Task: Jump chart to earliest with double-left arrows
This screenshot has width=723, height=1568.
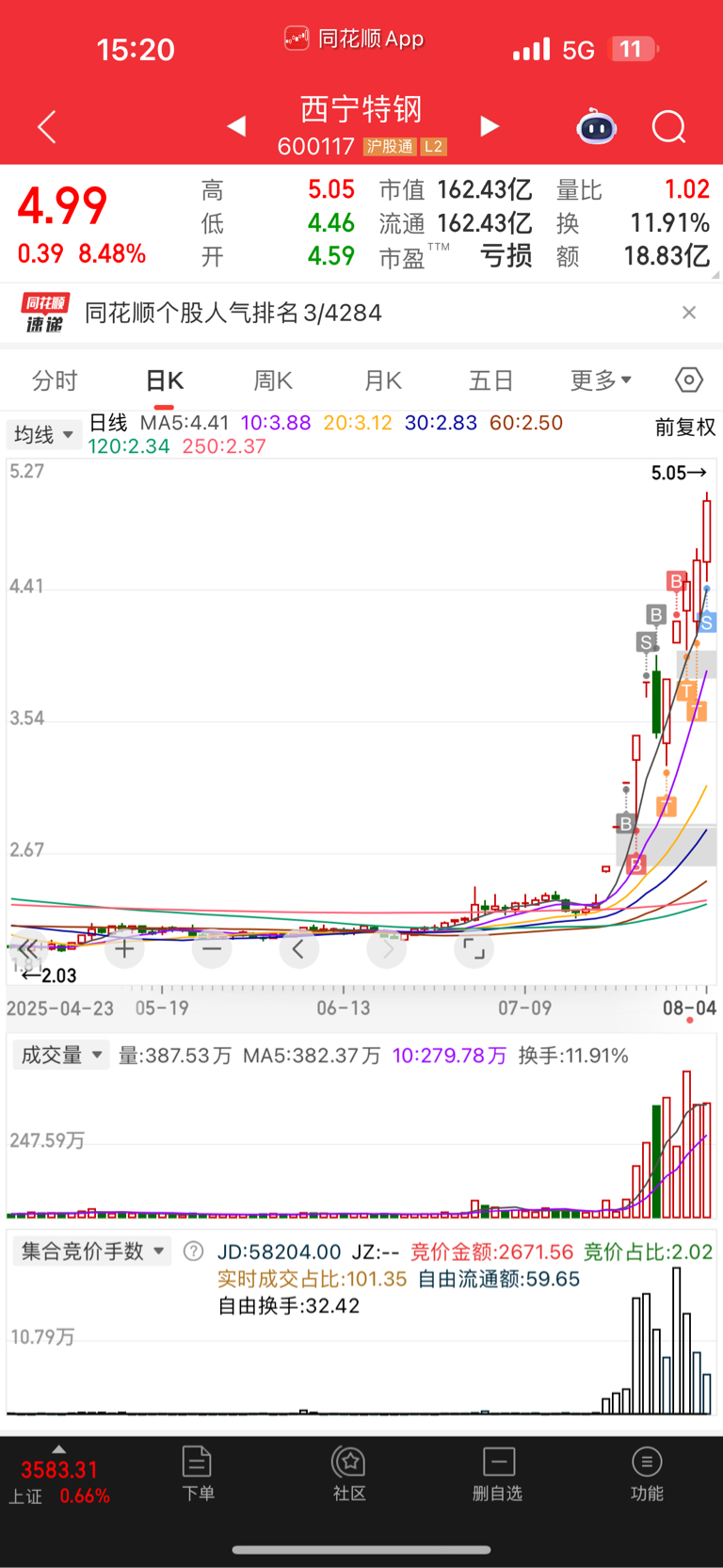Action: tap(27, 949)
